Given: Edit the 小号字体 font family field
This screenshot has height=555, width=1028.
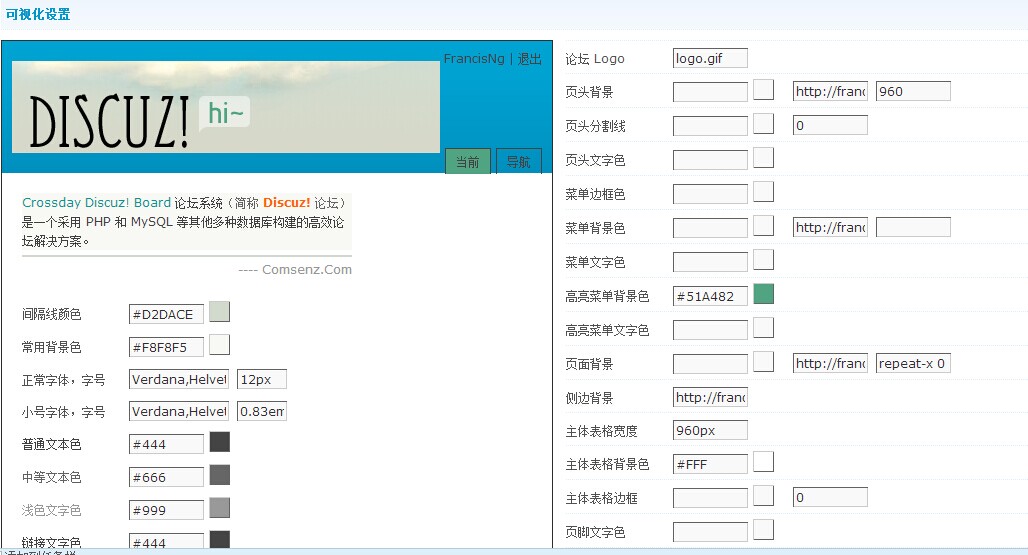Looking at the screenshot, I should coord(179,411).
